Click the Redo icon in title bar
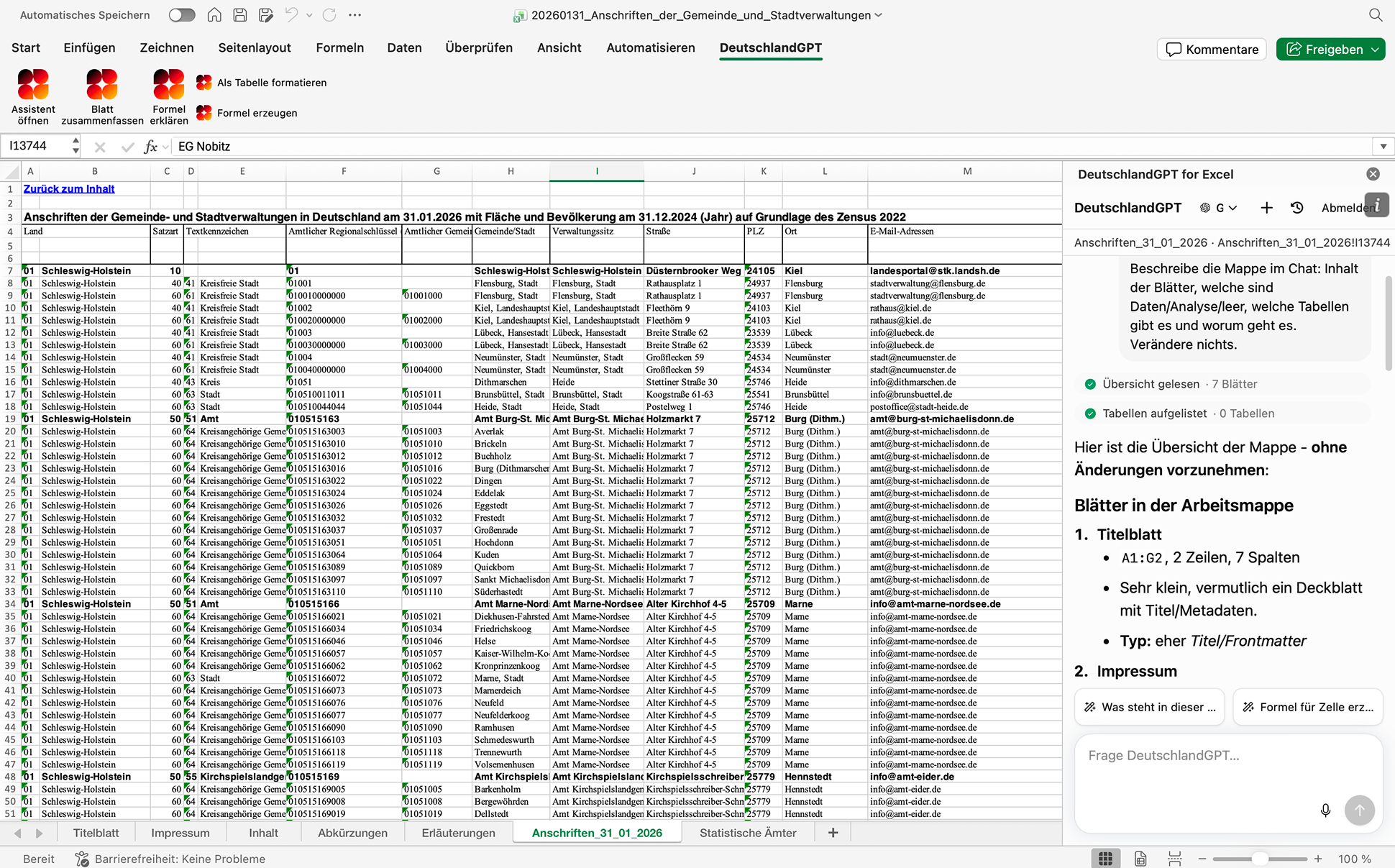 329,15
